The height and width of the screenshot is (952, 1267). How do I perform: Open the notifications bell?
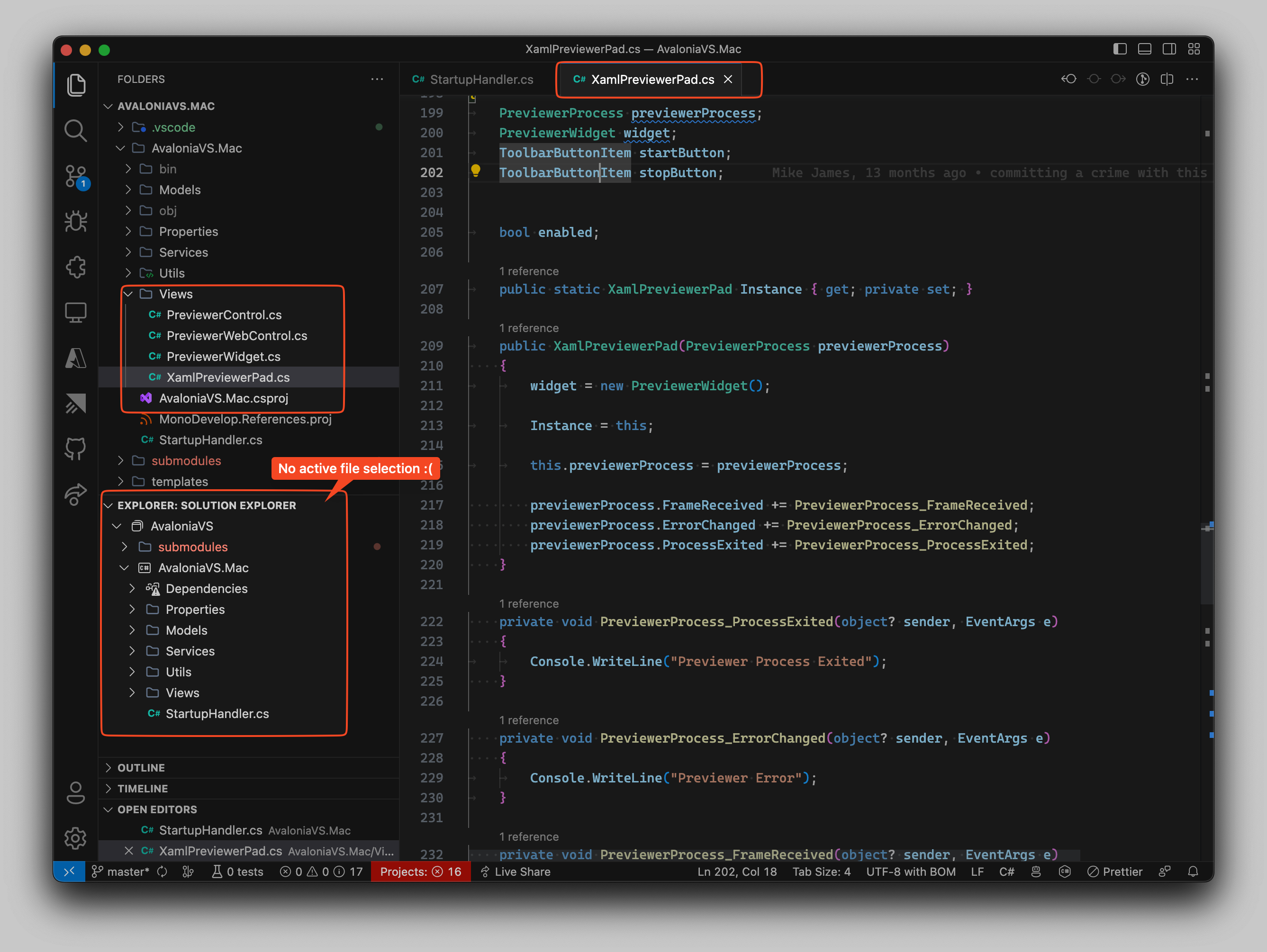[1194, 871]
